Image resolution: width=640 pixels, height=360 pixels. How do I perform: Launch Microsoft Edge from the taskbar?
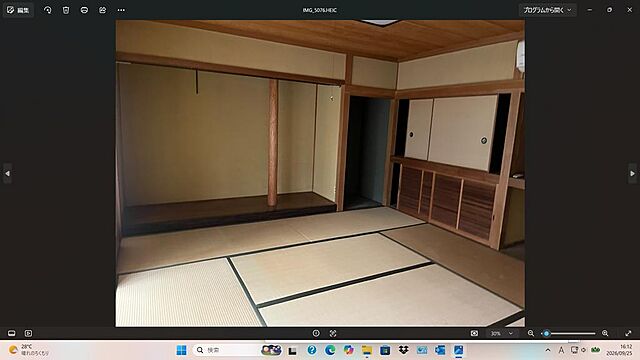coord(330,350)
